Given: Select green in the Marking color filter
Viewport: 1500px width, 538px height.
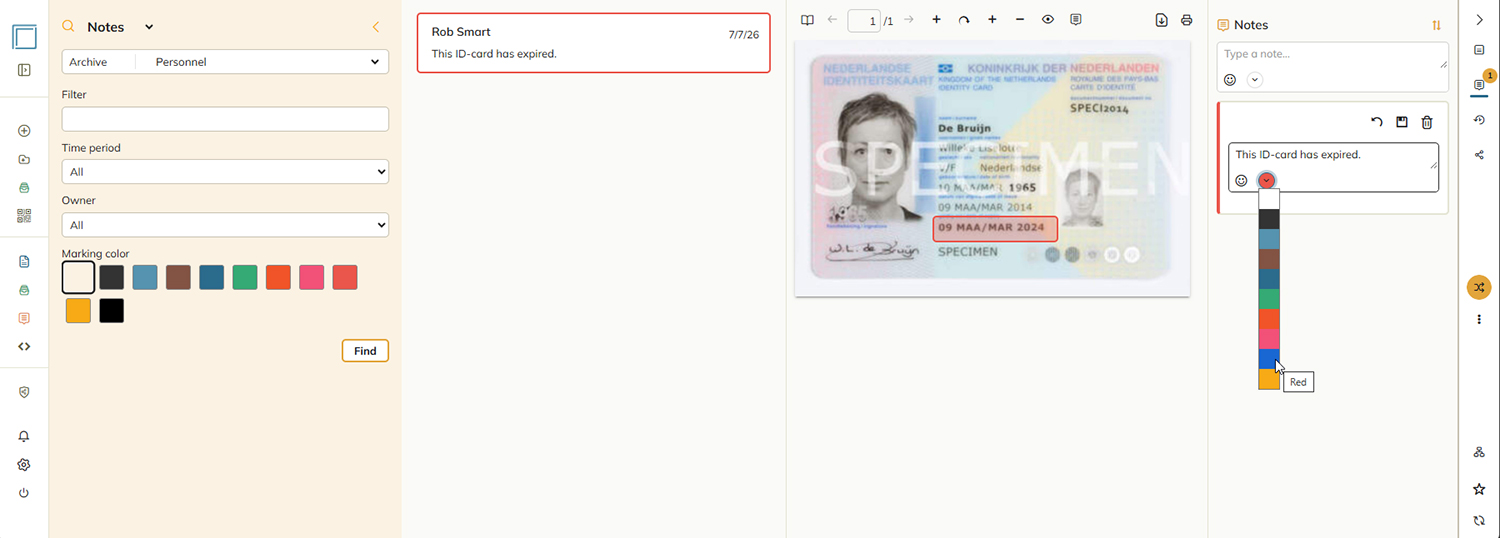Looking at the screenshot, I should click(x=245, y=277).
